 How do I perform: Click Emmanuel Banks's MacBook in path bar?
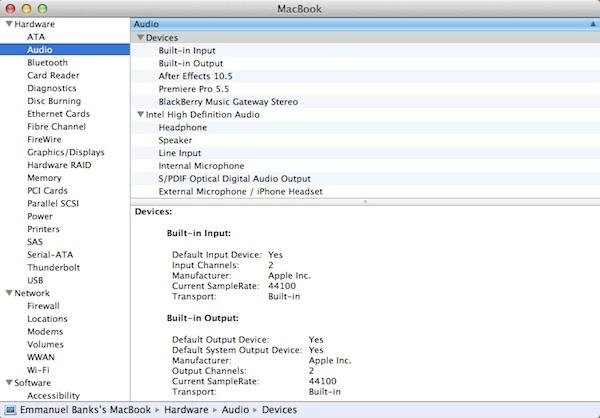85,410
